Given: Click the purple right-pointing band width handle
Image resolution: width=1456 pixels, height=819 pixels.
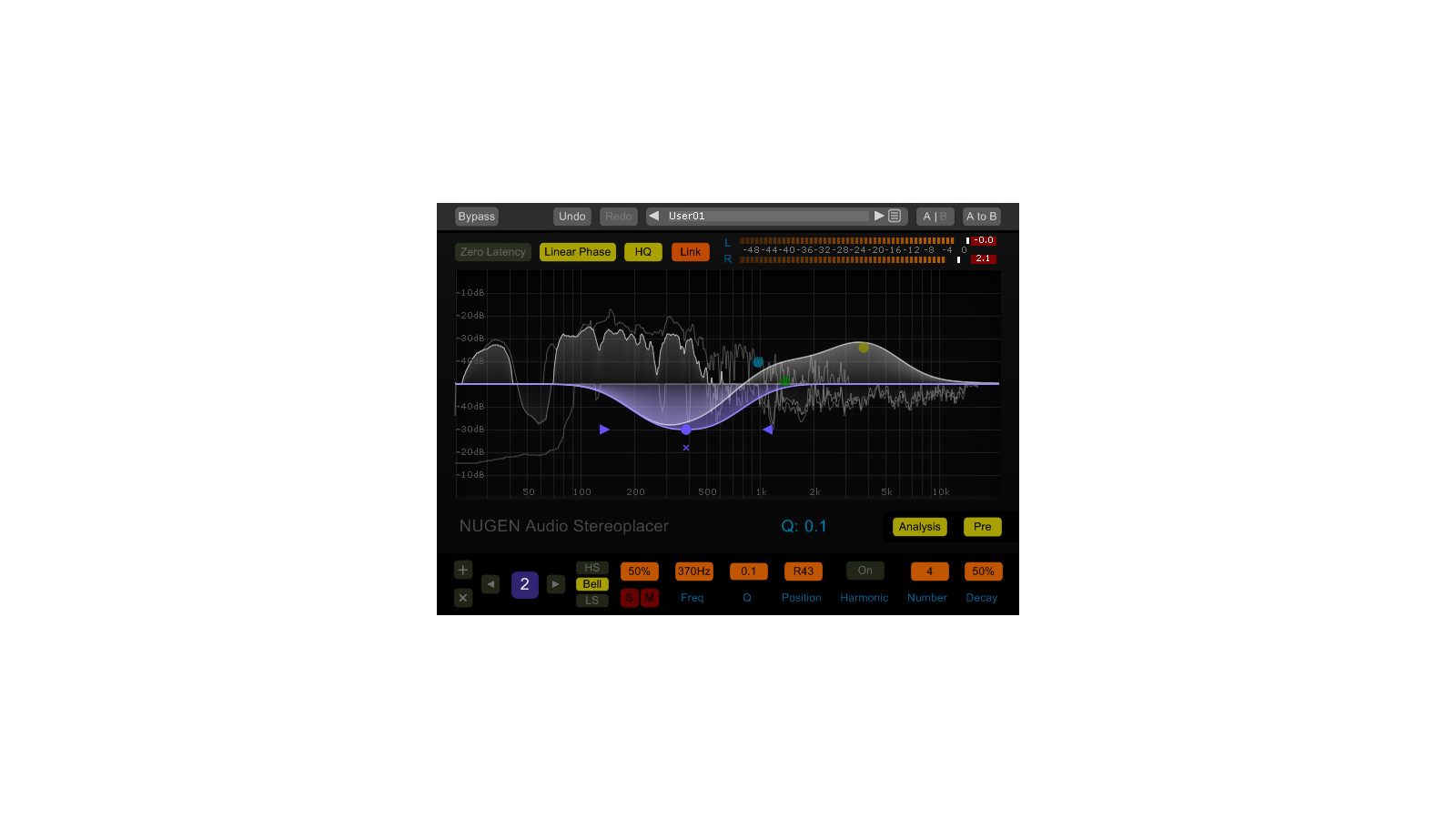Looking at the screenshot, I should pyautogui.click(x=604, y=430).
